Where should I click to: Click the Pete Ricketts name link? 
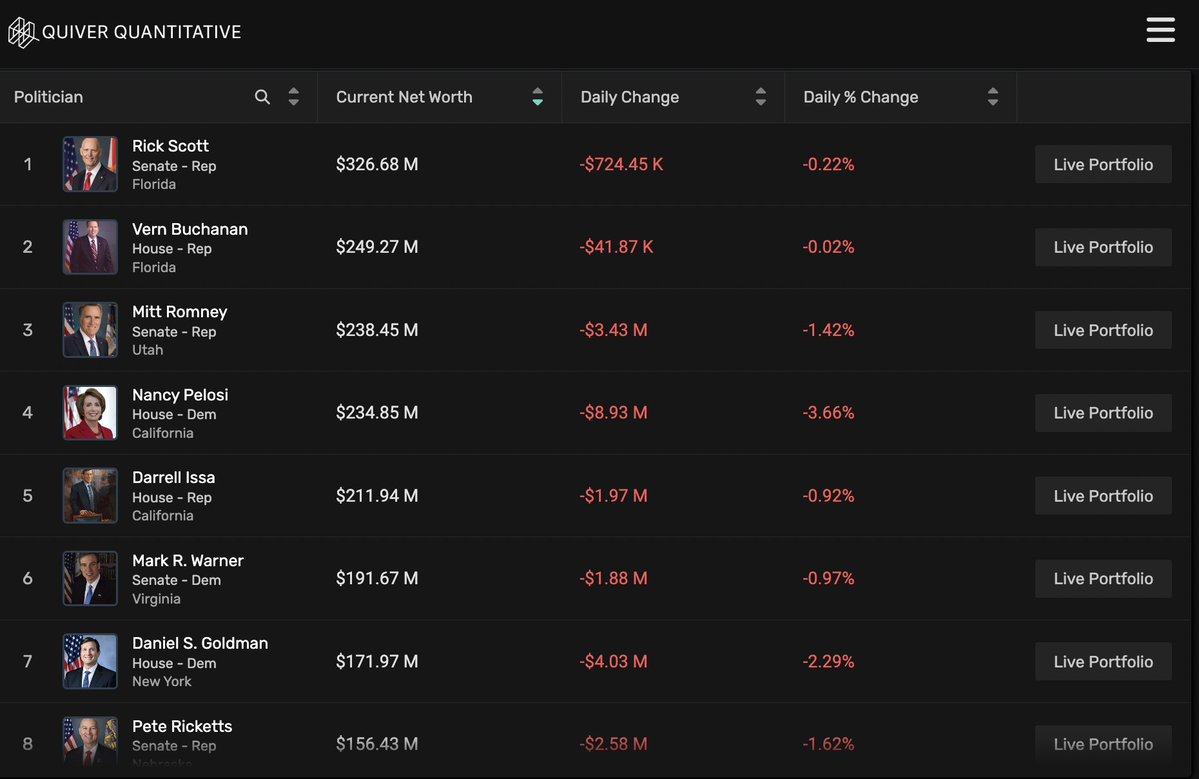(182, 727)
